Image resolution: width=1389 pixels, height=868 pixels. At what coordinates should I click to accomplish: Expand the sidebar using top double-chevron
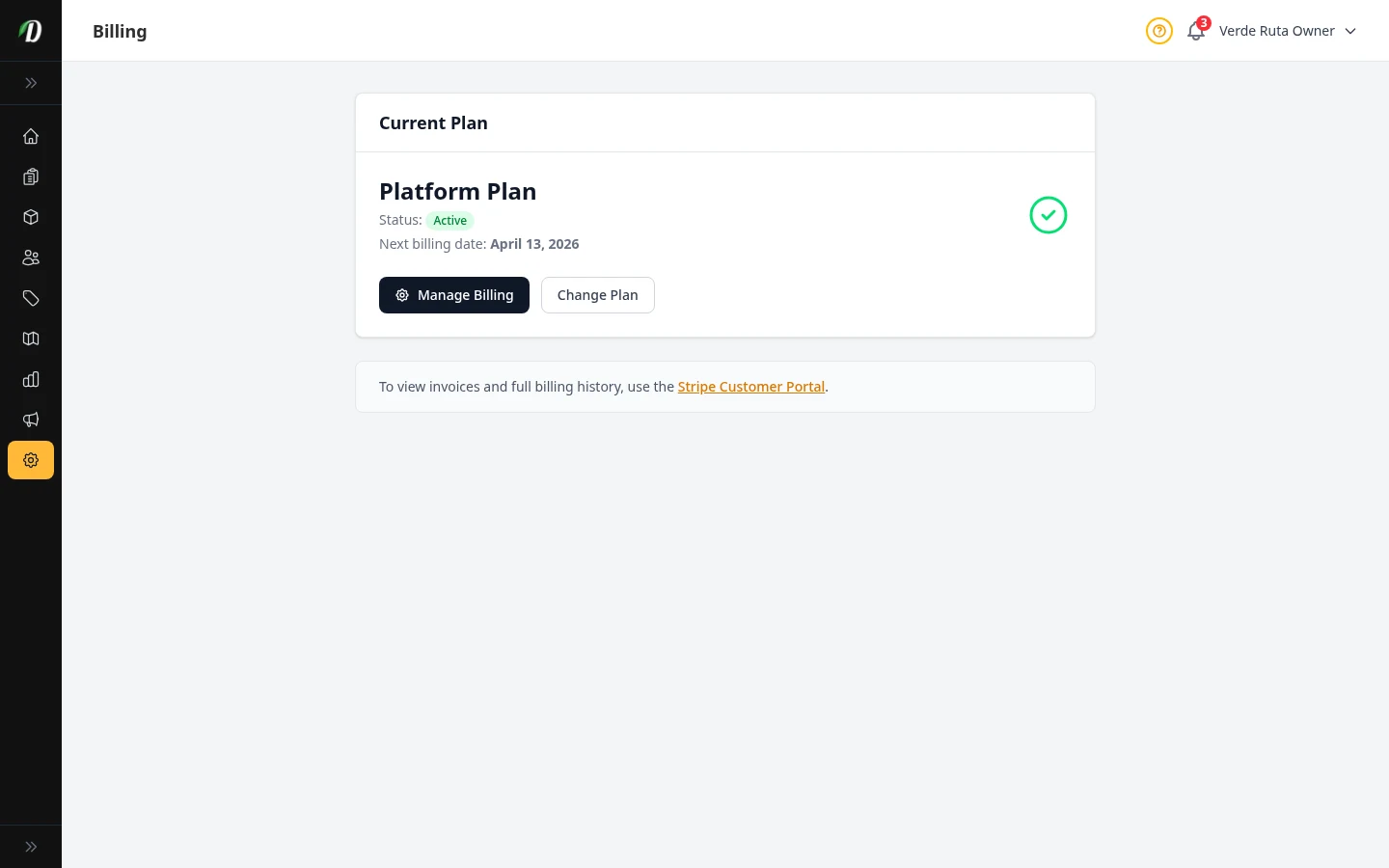click(31, 83)
